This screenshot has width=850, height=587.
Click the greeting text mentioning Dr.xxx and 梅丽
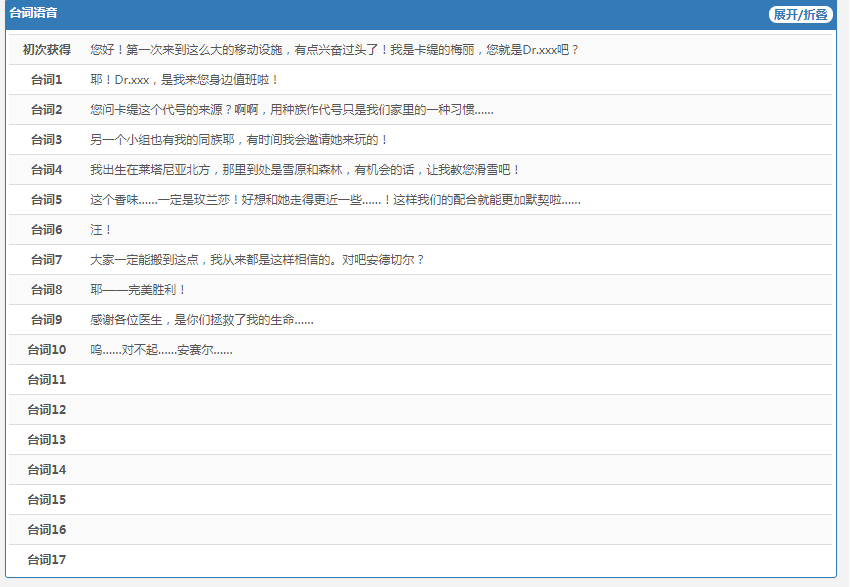coord(334,50)
